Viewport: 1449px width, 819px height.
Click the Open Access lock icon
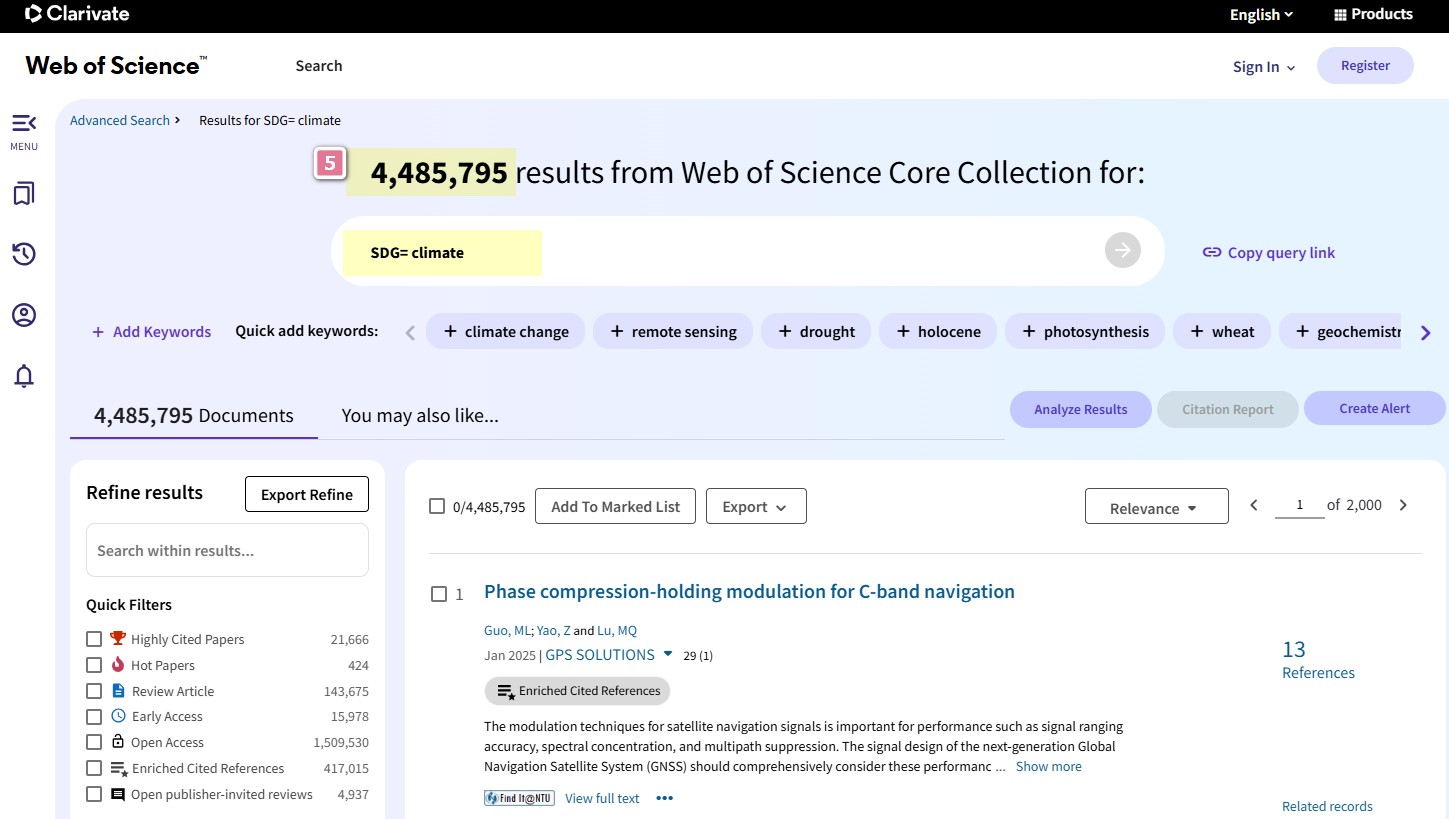(x=118, y=741)
